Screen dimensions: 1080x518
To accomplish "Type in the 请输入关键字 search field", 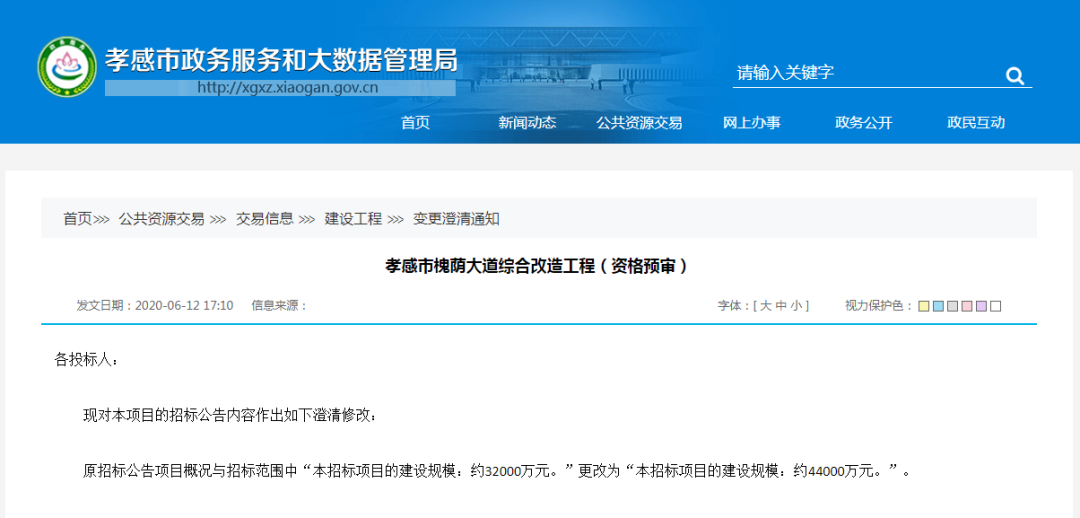I will pyautogui.click(x=860, y=73).
